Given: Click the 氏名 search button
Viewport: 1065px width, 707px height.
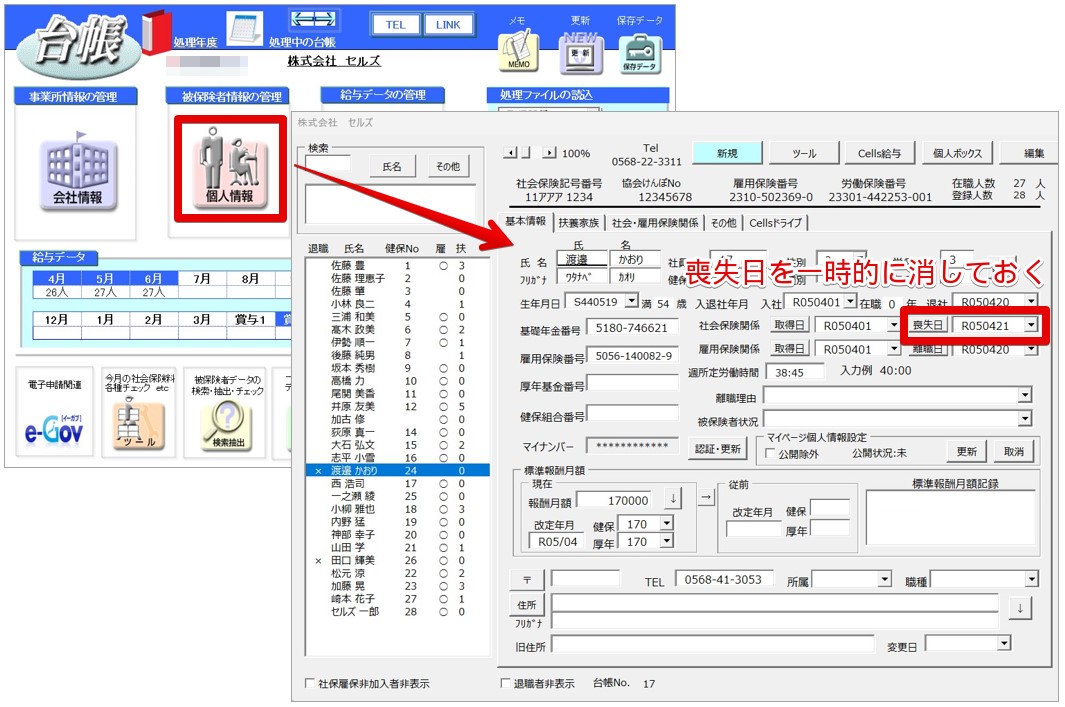Looking at the screenshot, I should click(x=392, y=166).
